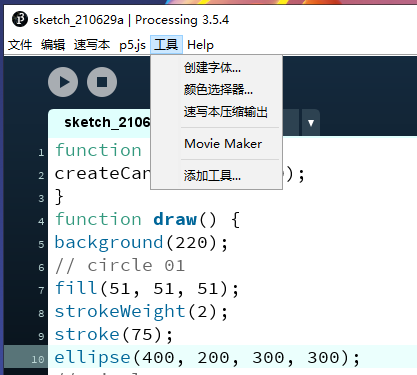Click the window title 'sketch_210629a | Processing 3.5.4'
417x375 pixels.
(131, 20)
